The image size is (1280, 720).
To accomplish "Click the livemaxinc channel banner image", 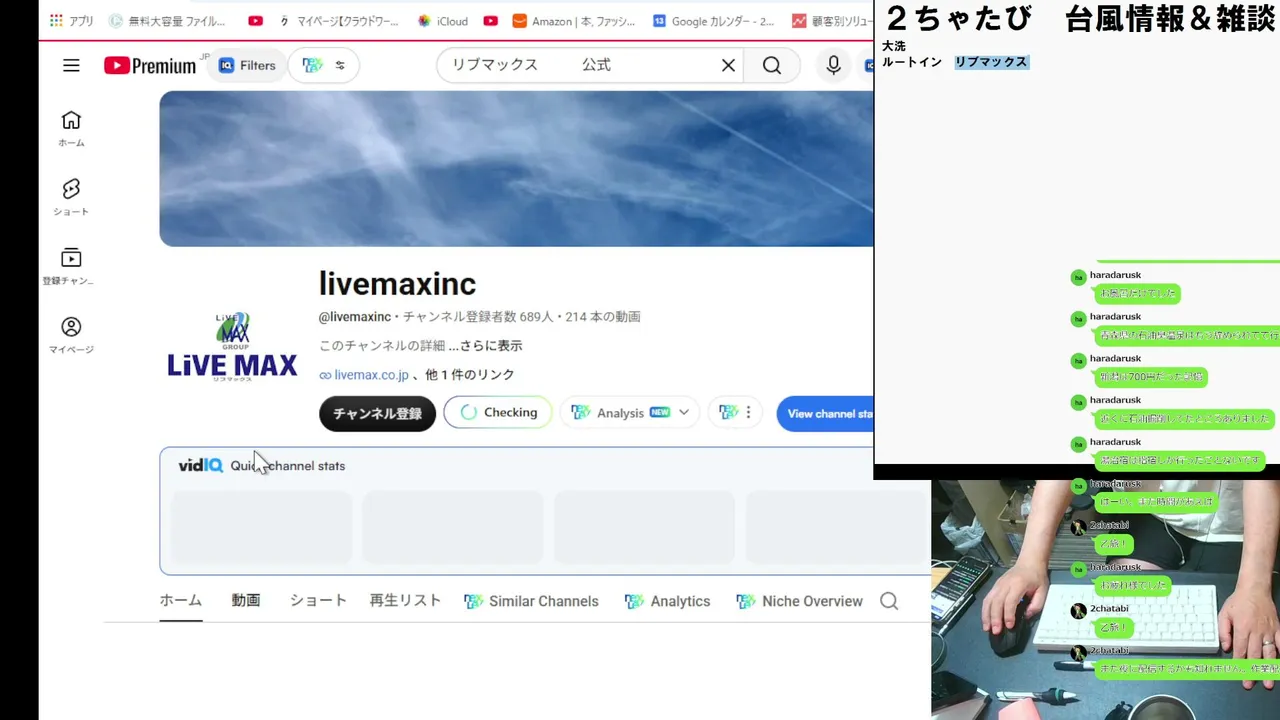I will click(516, 168).
